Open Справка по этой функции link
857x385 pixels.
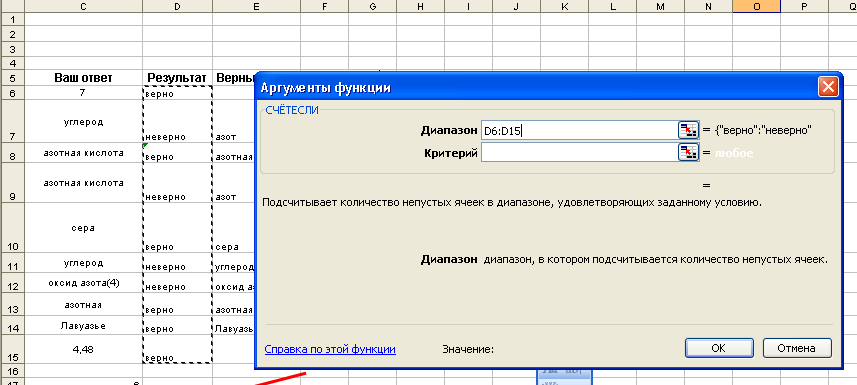click(x=330, y=349)
